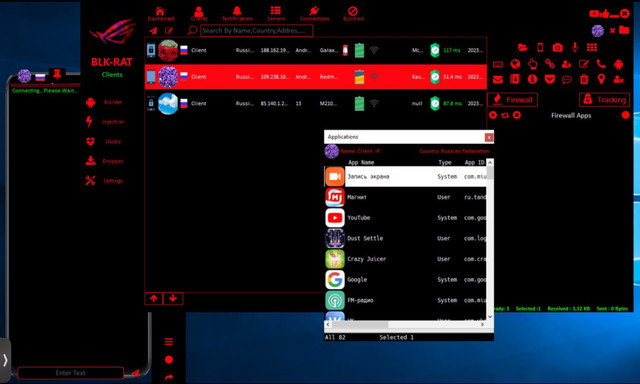Open the Dashboard tab
The width and height of the screenshot is (640, 384).
pos(160,13)
